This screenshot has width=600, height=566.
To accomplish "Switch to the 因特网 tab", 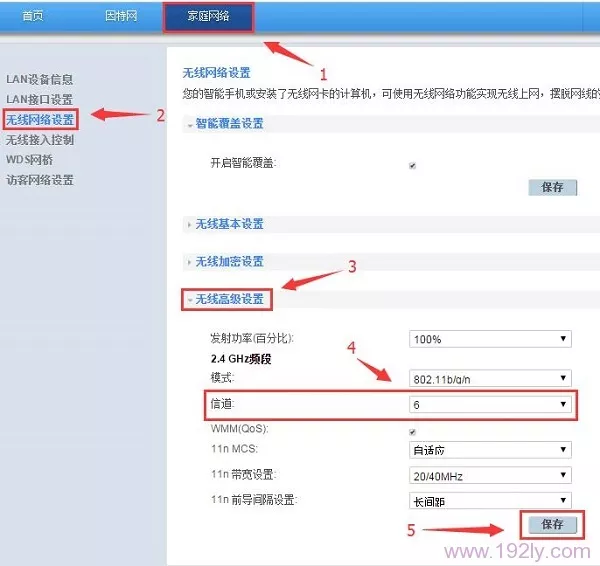I will tap(121, 16).
